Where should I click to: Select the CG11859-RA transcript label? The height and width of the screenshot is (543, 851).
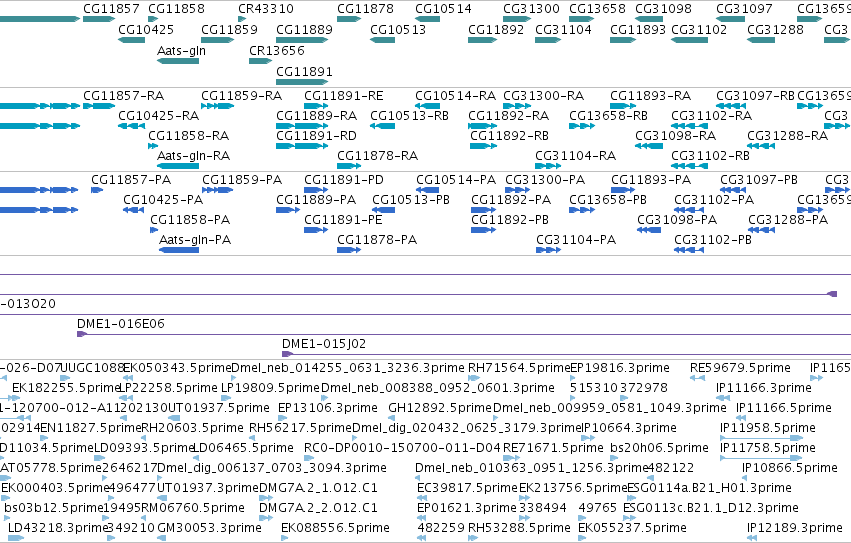click(242, 96)
